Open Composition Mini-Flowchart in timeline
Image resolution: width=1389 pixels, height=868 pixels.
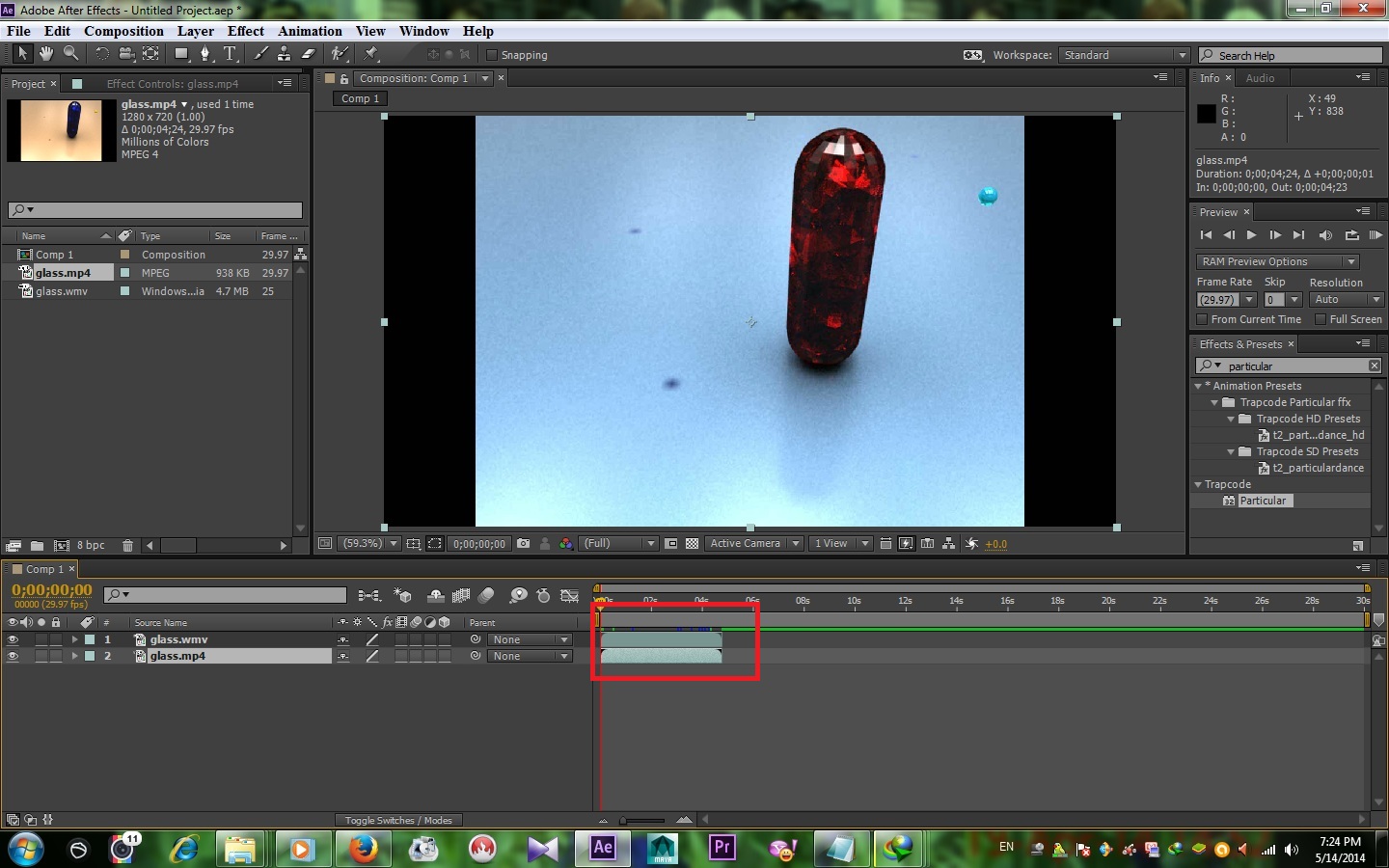(368, 596)
